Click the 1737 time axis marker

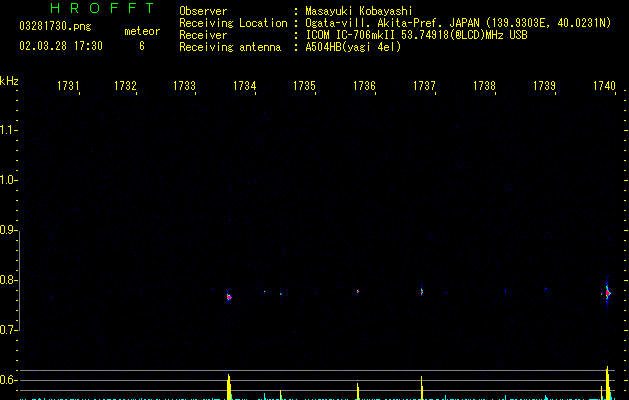click(424, 86)
